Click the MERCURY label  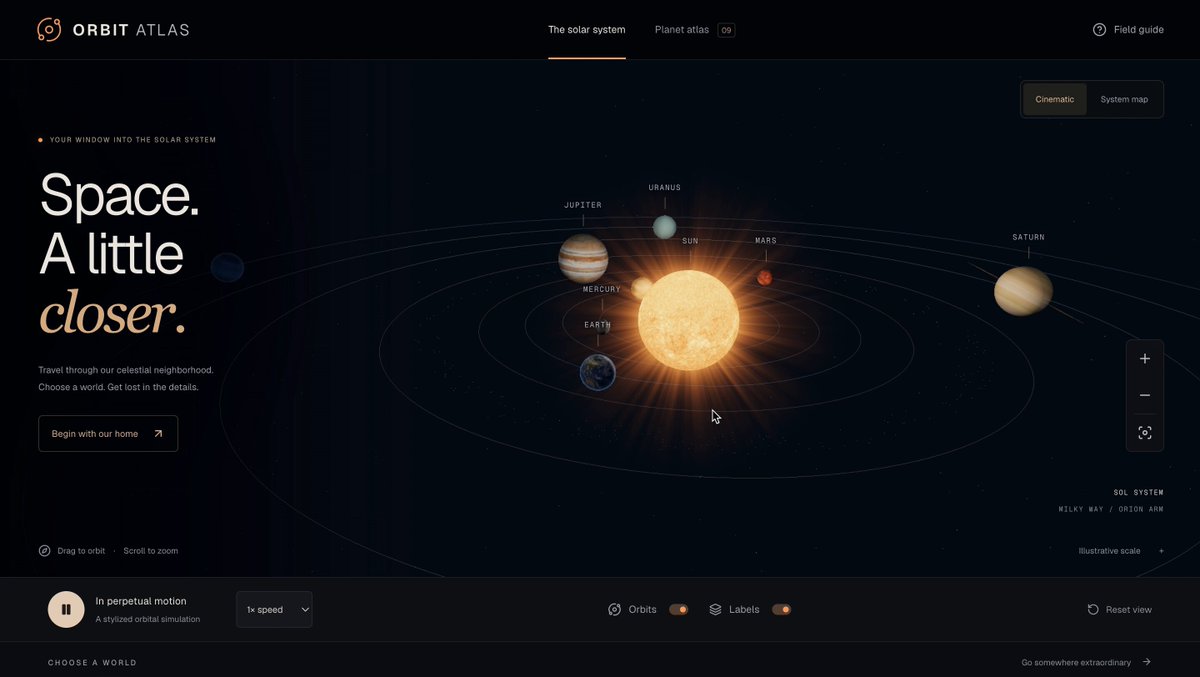[602, 289]
